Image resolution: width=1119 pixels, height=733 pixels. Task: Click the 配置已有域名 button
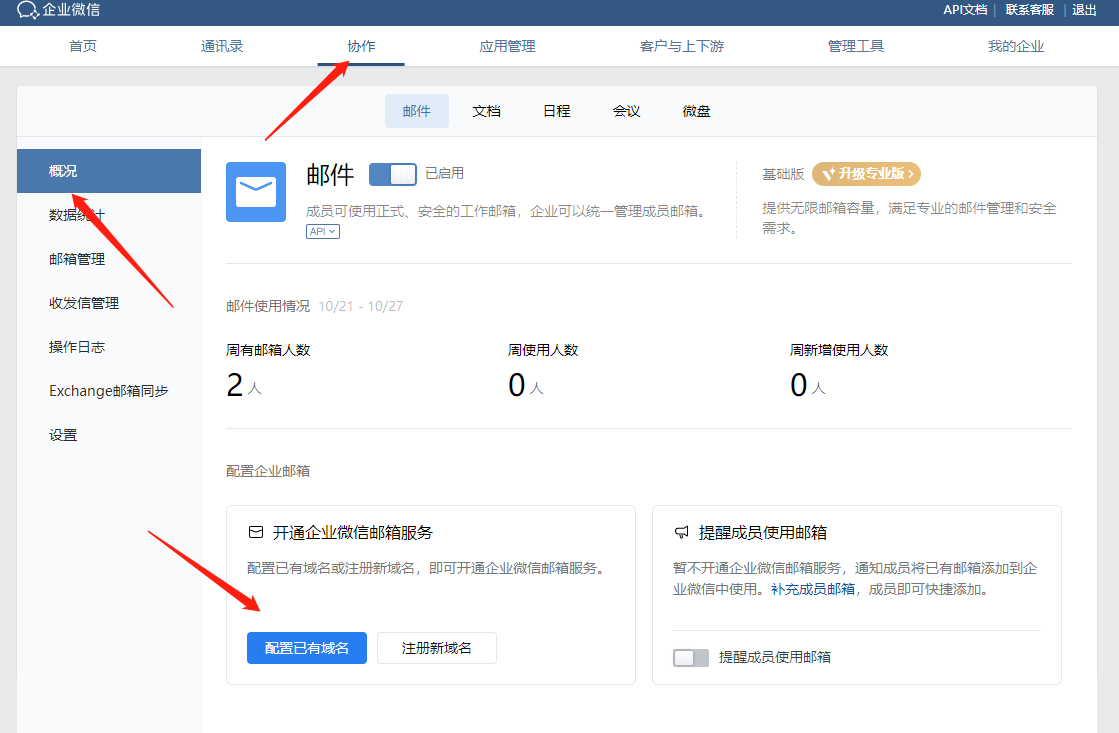pos(307,648)
